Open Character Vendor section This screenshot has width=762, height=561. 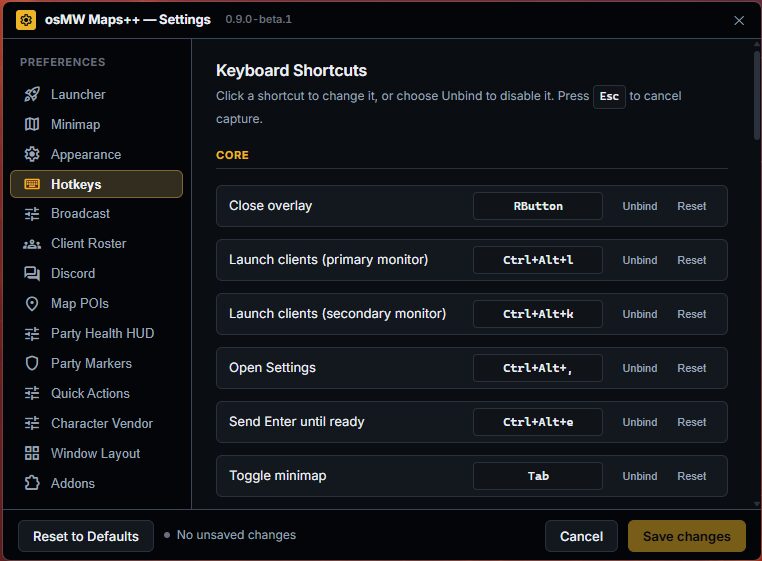click(x=96, y=423)
